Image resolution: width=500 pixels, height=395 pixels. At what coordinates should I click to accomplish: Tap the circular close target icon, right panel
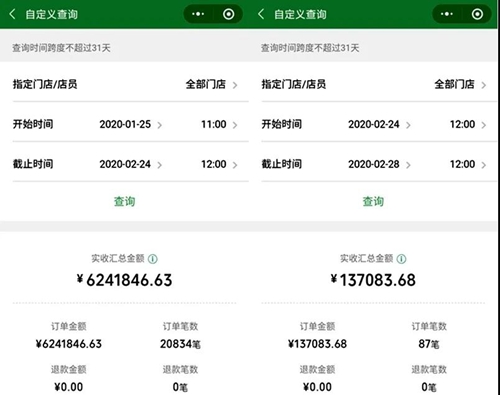pos(477,14)
